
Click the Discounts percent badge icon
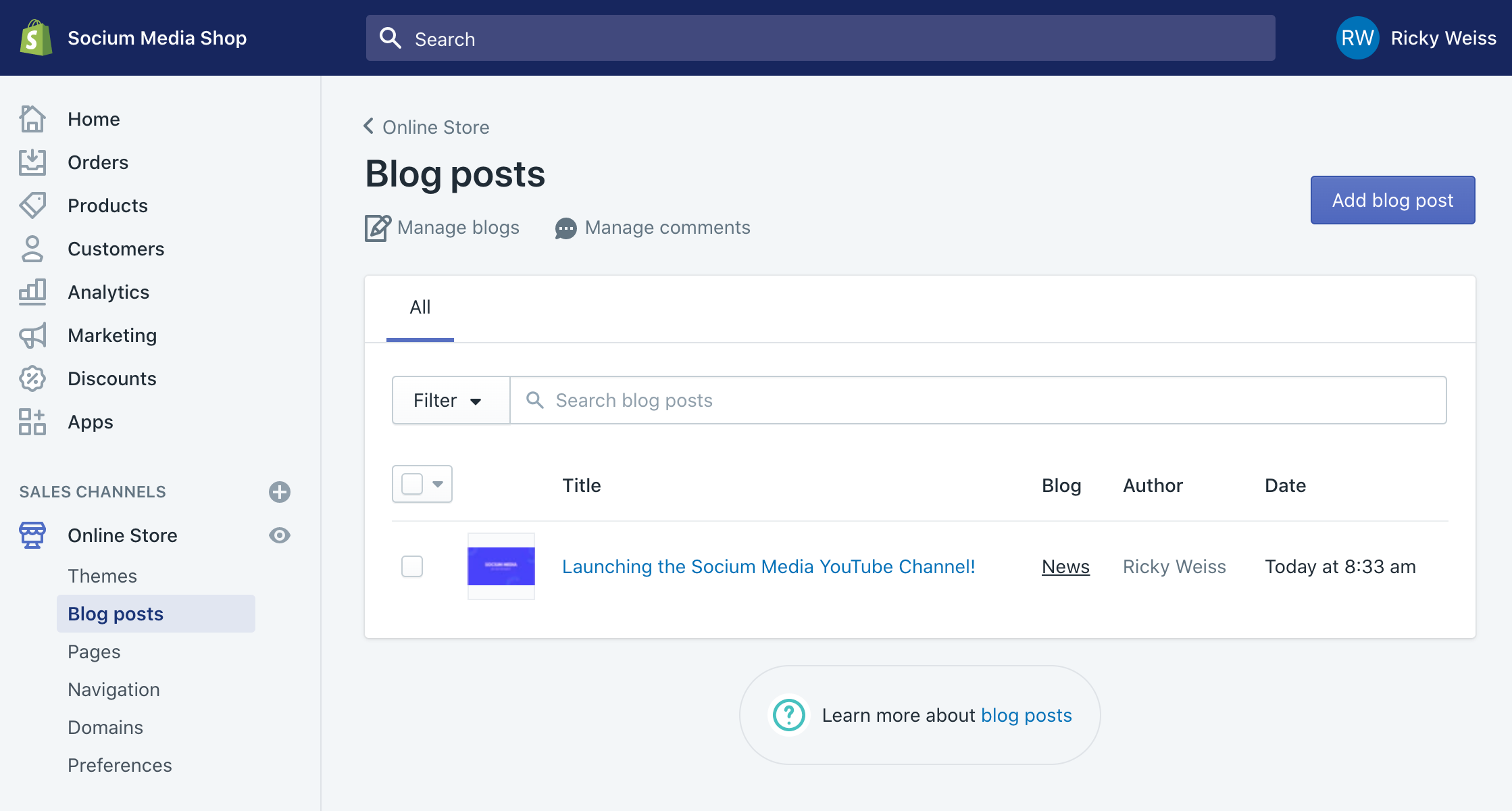tap(32, 378)
